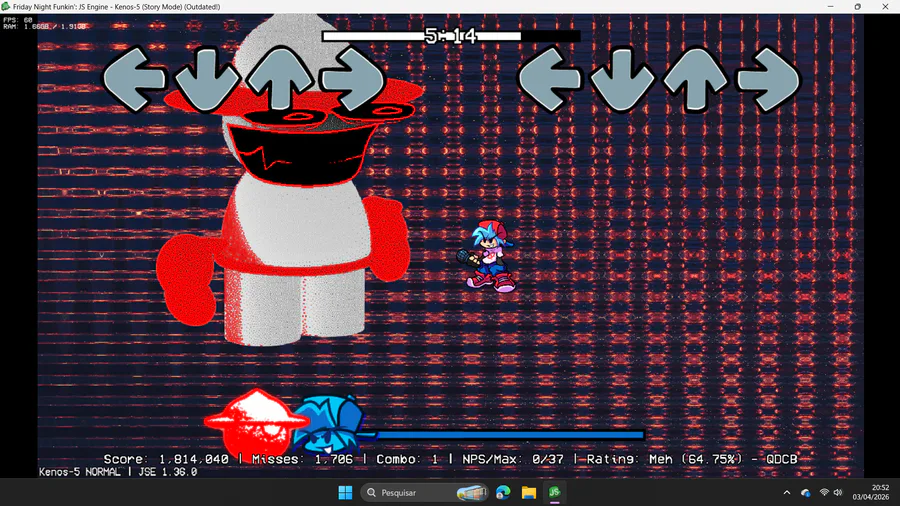Click the Misses: 1,706 counter
The image size is (900, 506).
coord(302,459)
